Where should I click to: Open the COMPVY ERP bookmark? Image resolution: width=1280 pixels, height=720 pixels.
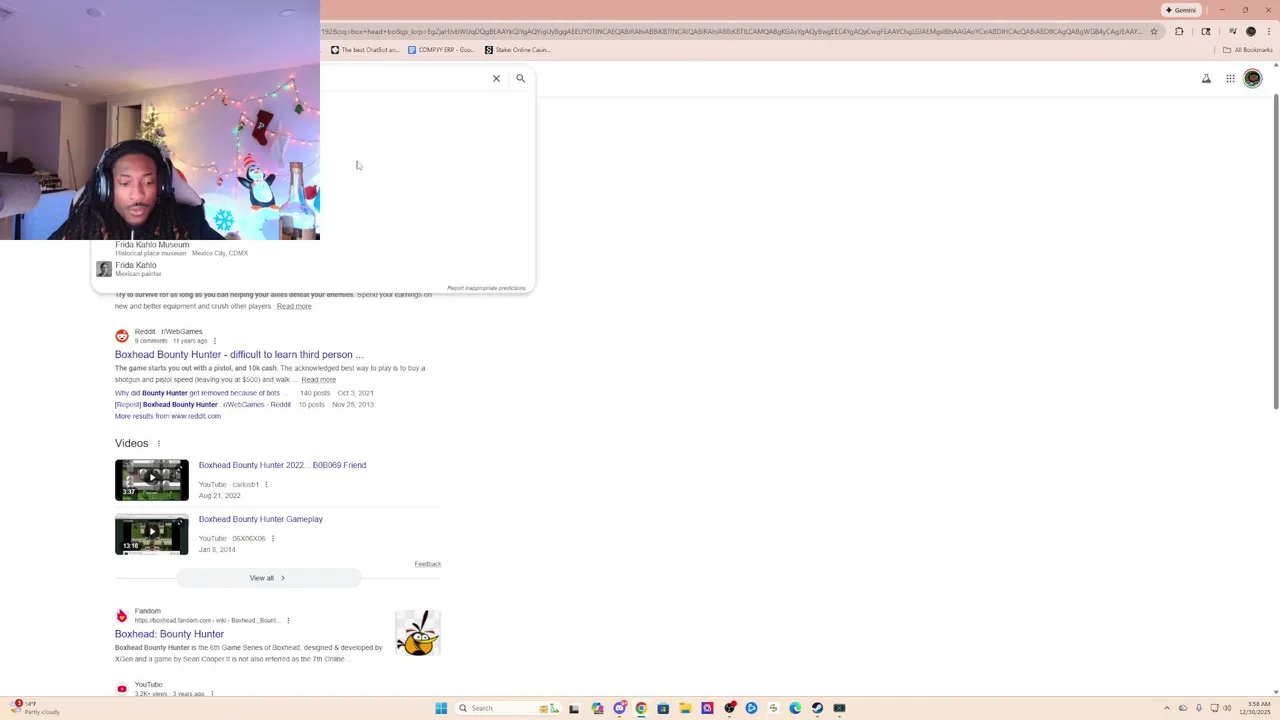(x=441, y=50)
